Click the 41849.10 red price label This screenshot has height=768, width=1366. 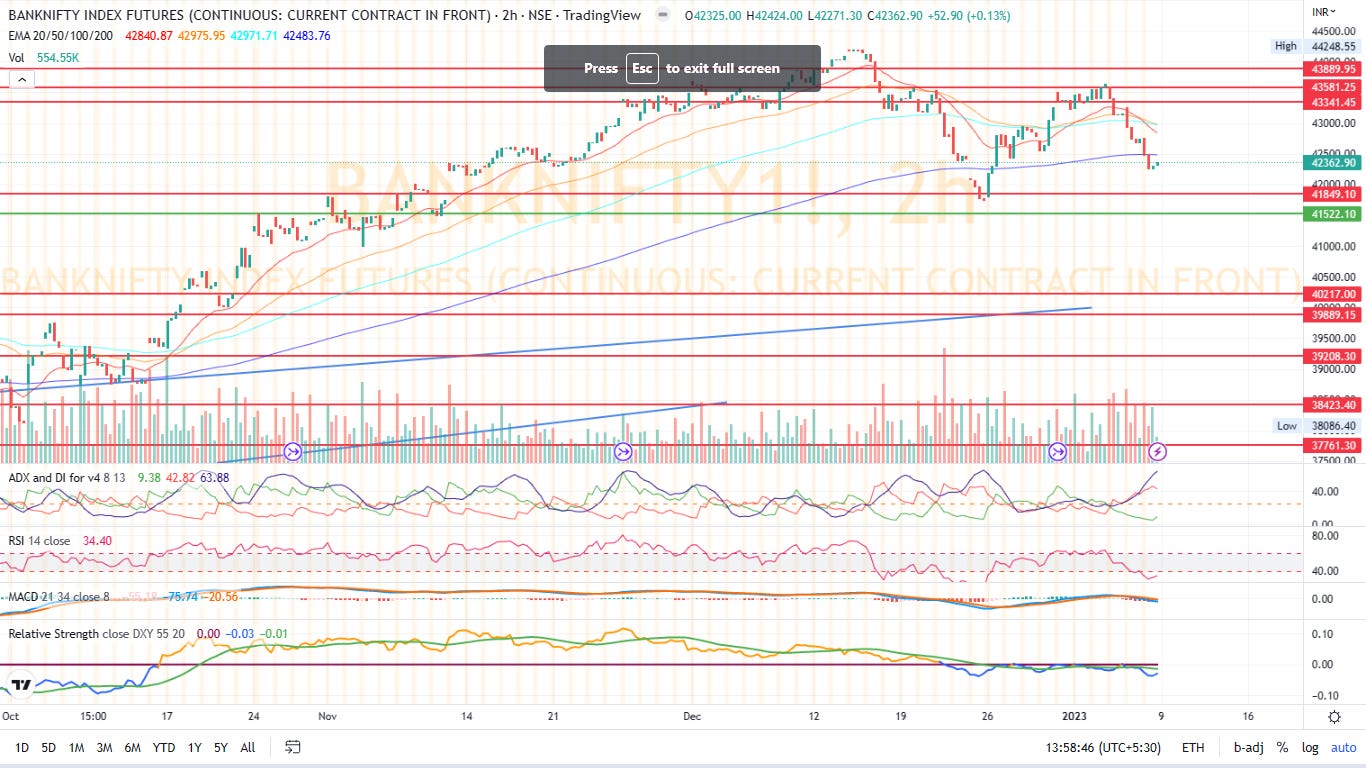tap(1334, 194)
